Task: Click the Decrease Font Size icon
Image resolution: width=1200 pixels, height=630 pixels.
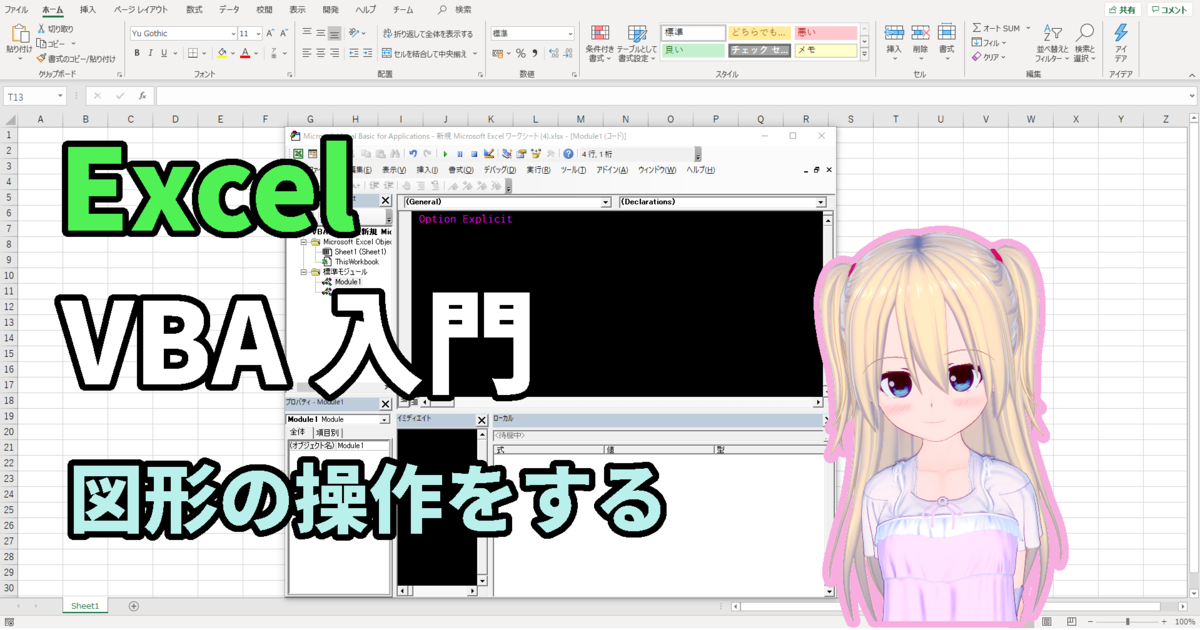Action: 285,33
